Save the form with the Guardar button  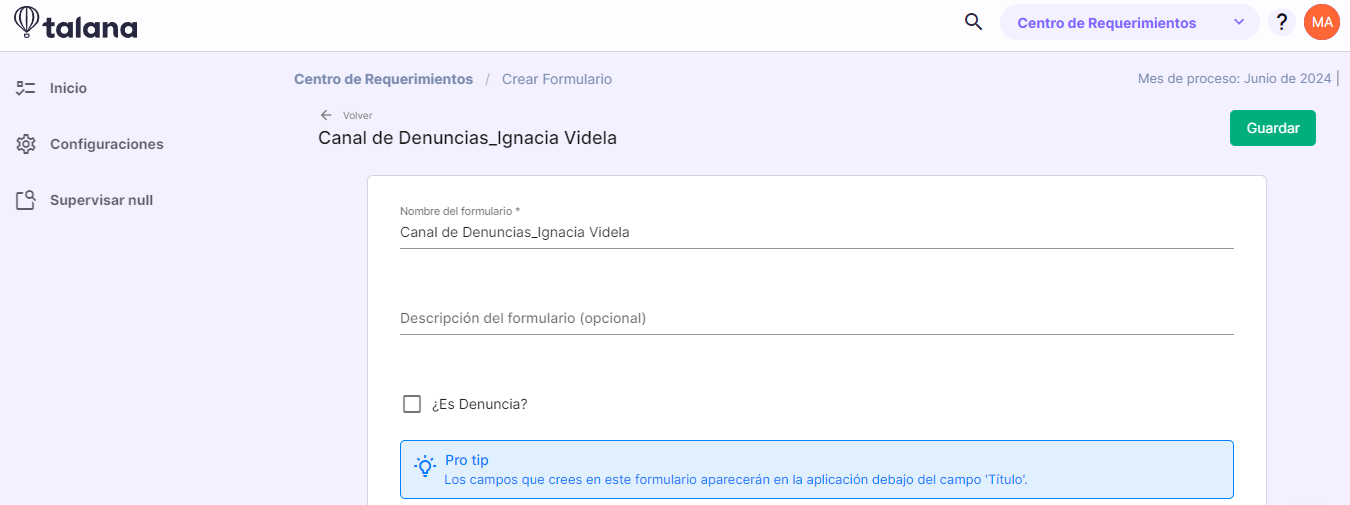click(x=1273, y=128)
